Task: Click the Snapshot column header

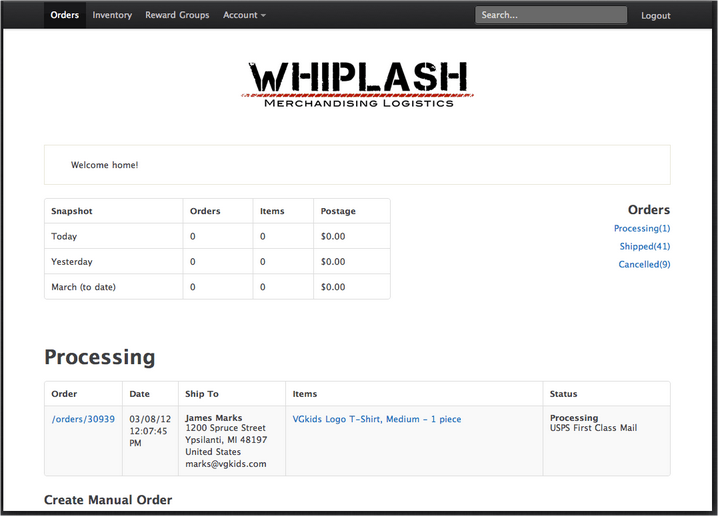Action: pos(71,211)
